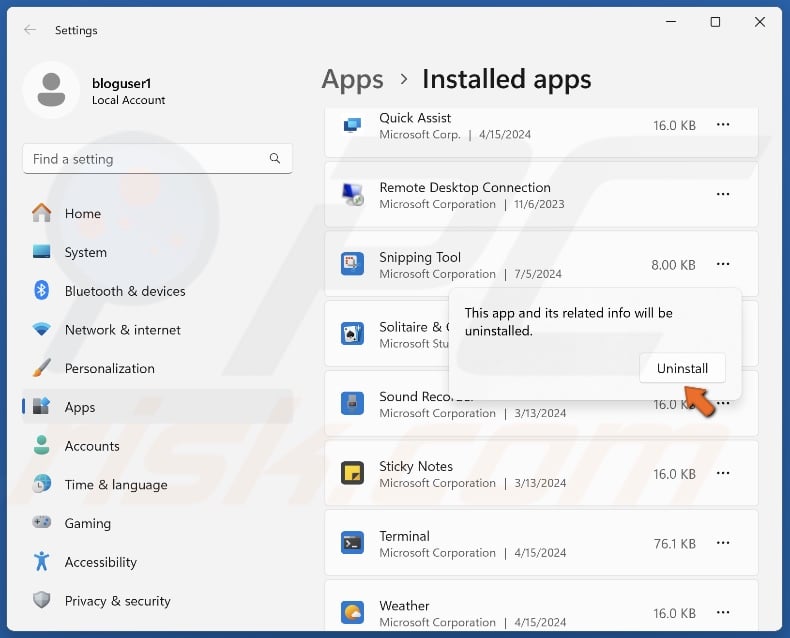Open Network & internet settings
790x638 pixels.
point(157,330)
